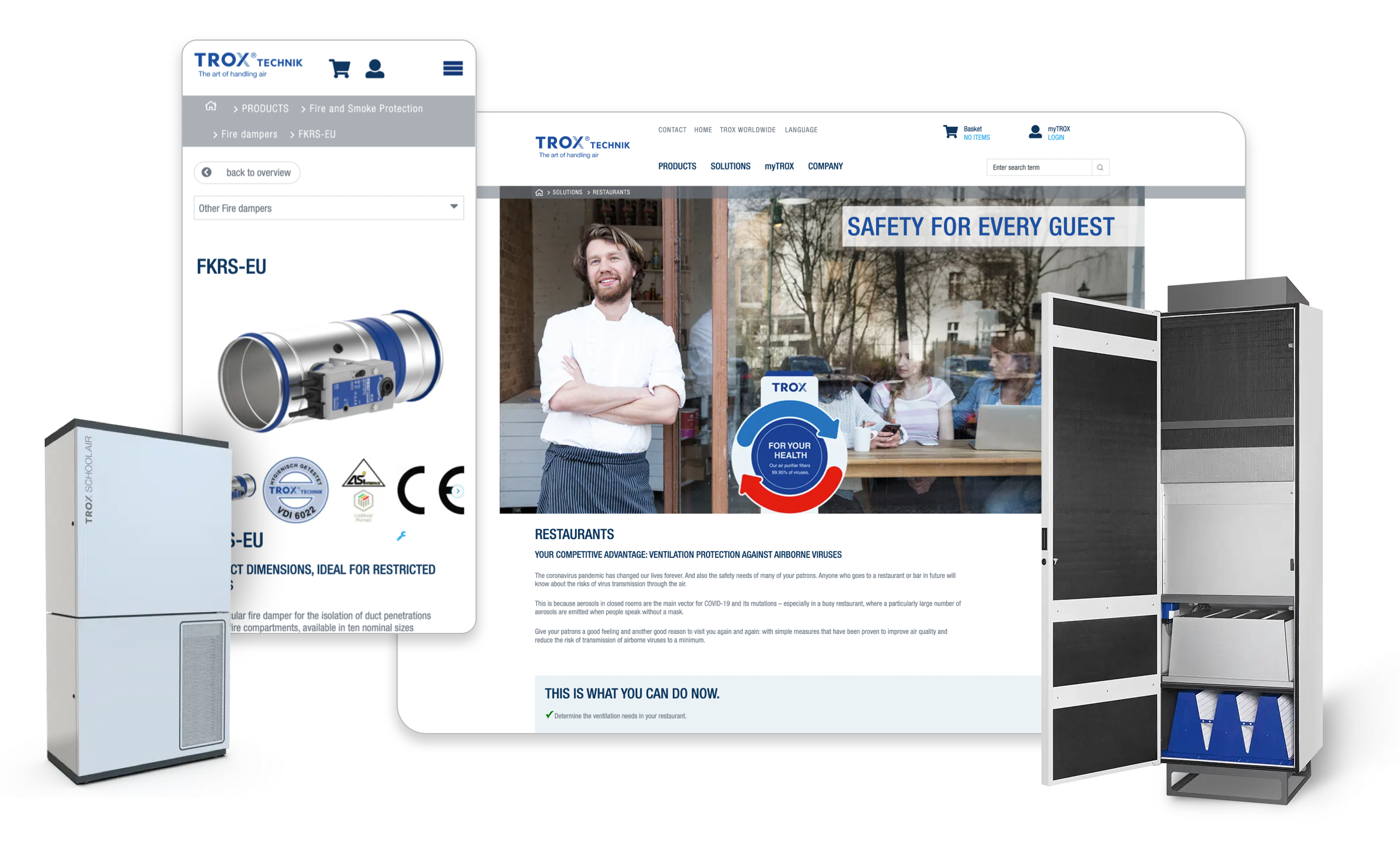Screen dimensions: 1400x845
Task: Click the TROX Technik logo on the desktop site
Action: (x=582, y=147)
